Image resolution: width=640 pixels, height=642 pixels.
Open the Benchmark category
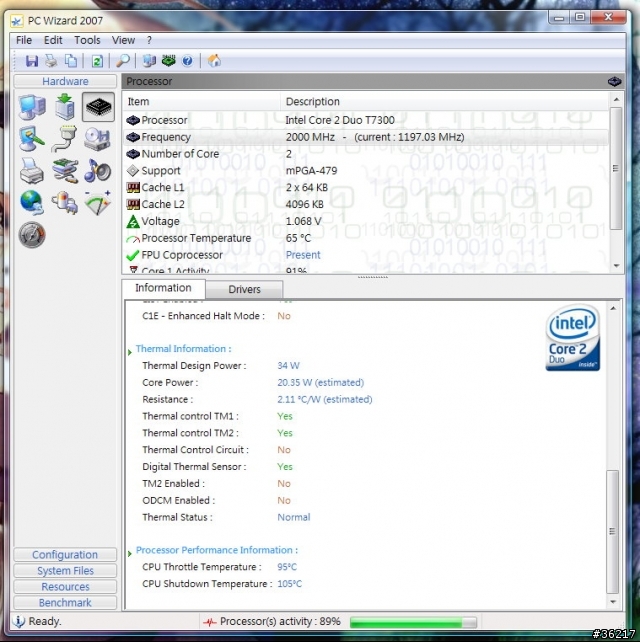click(x=65, y=602)
